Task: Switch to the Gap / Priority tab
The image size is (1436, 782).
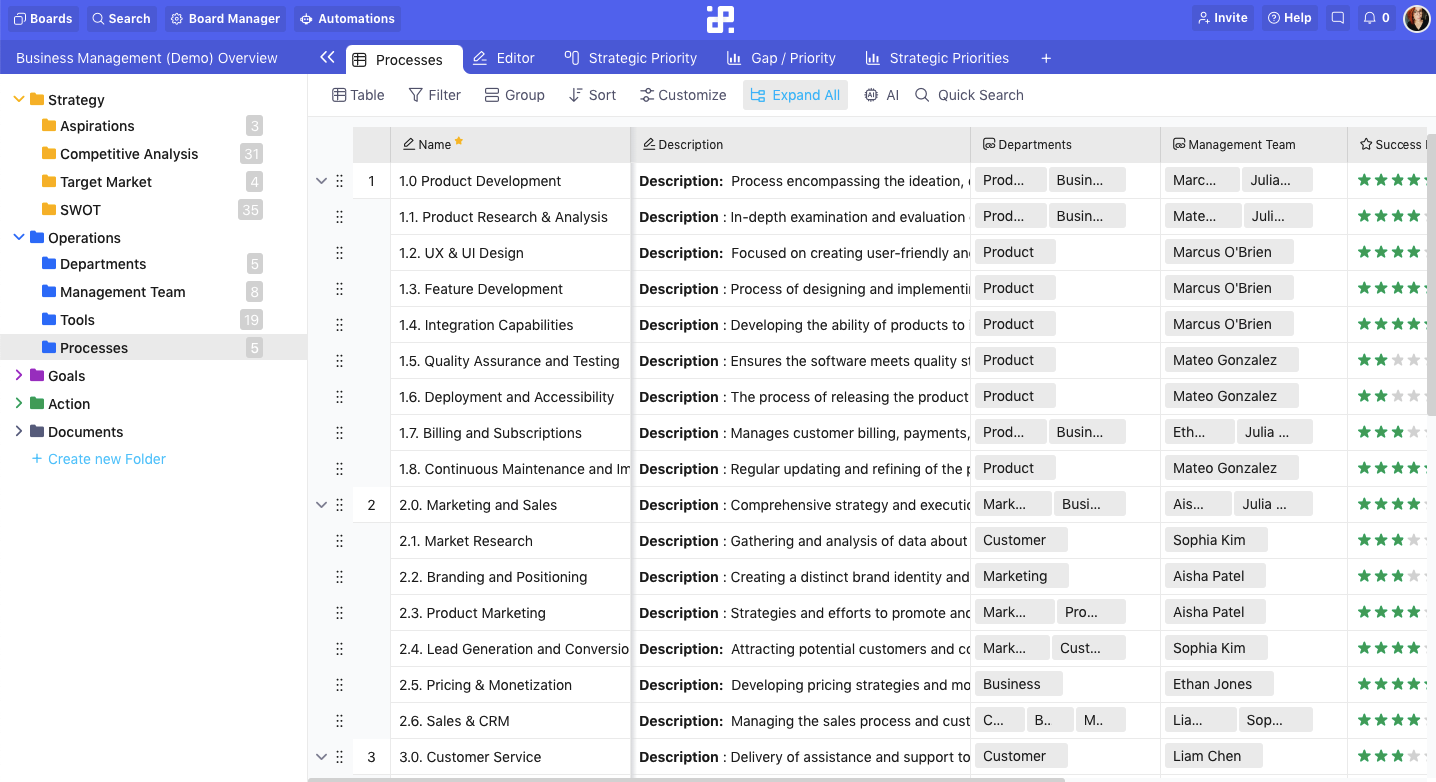Action: [x=781, y=58]
